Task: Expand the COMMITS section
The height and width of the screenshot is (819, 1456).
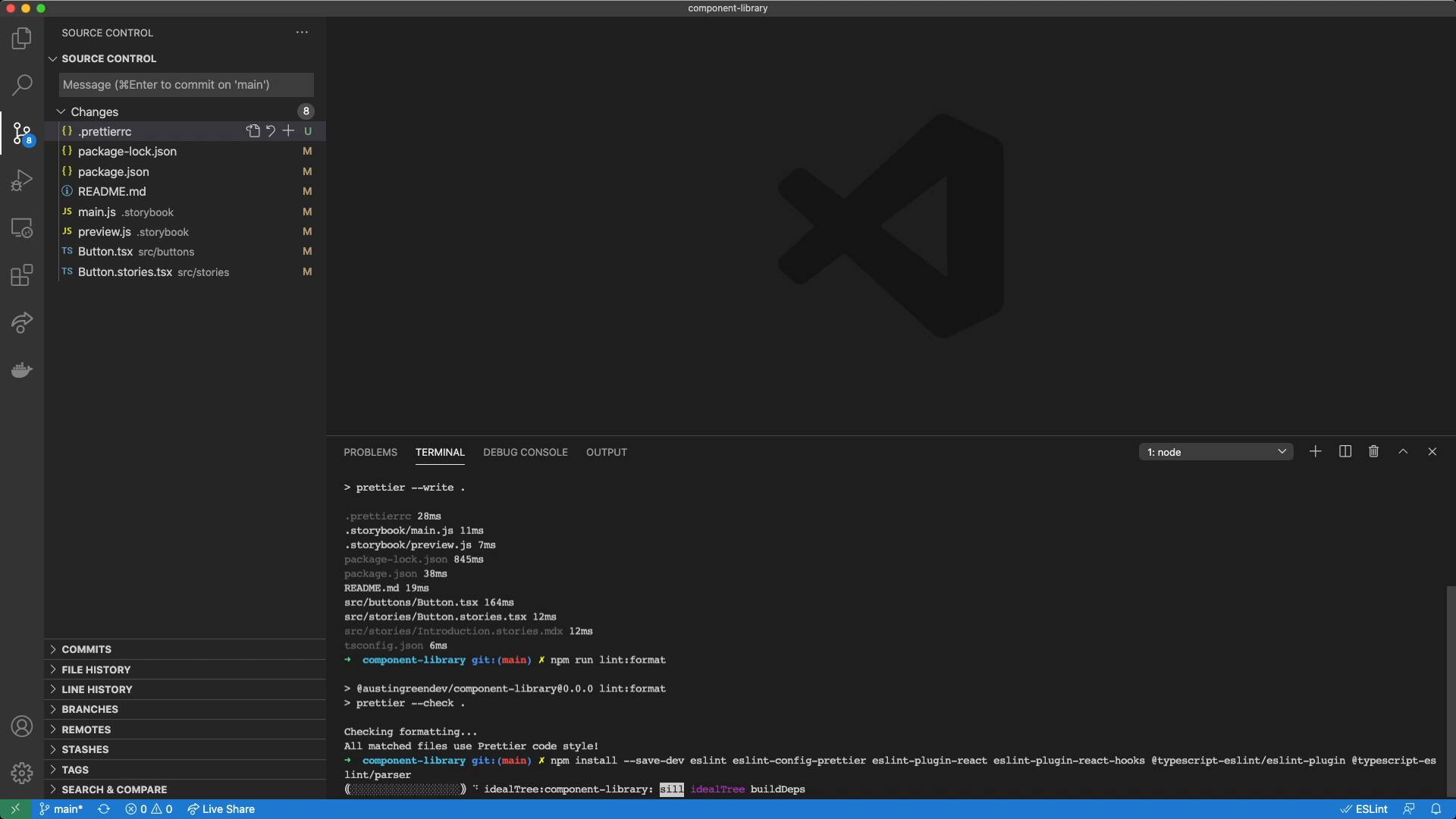Action: (x=185, y=649)
